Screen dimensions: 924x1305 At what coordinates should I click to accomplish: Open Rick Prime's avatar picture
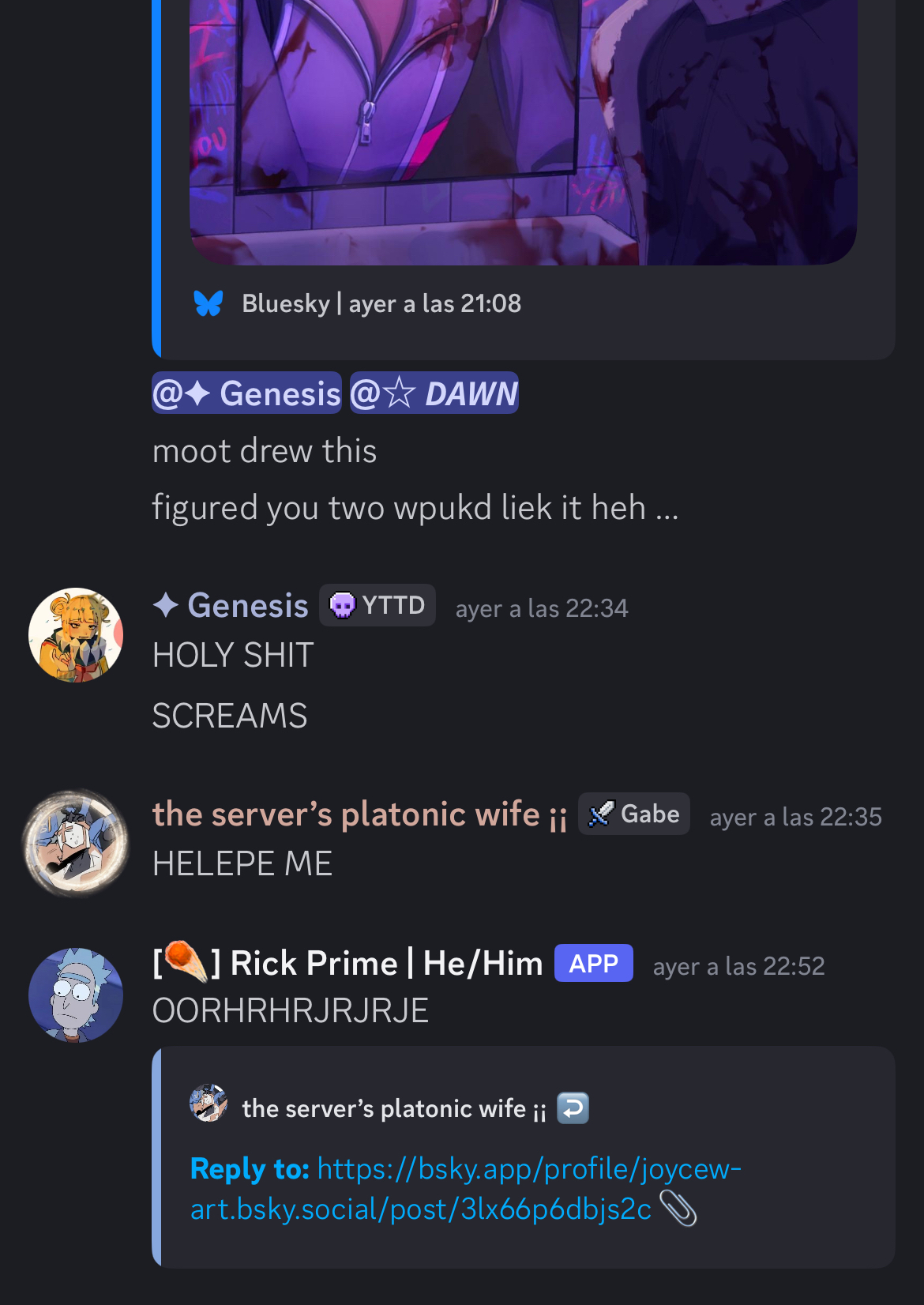(76, 995)
